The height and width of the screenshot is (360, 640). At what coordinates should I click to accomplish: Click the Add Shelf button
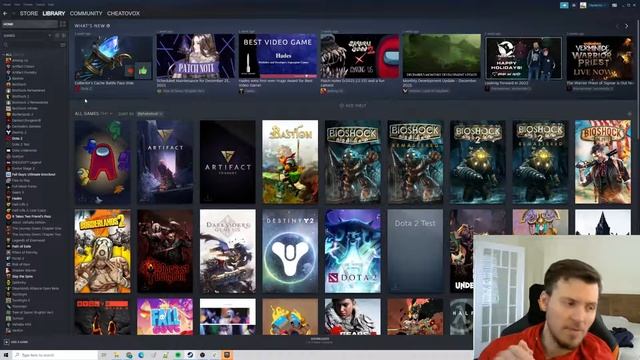point(353,106)
